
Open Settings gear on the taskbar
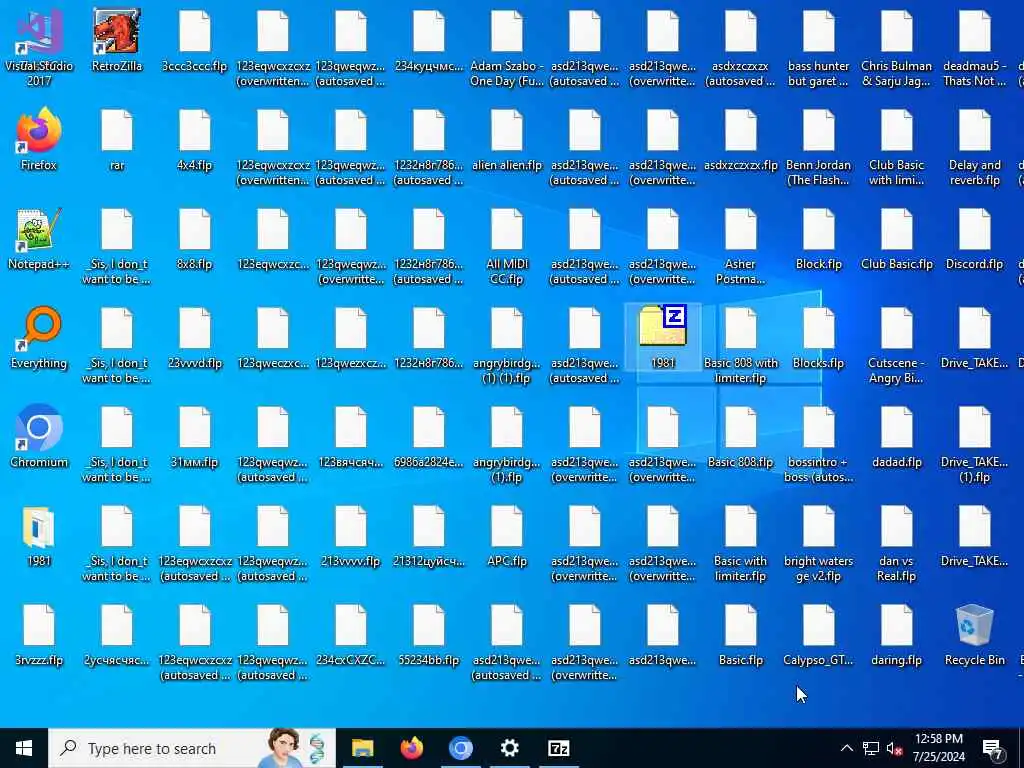[x=509, y=748]
